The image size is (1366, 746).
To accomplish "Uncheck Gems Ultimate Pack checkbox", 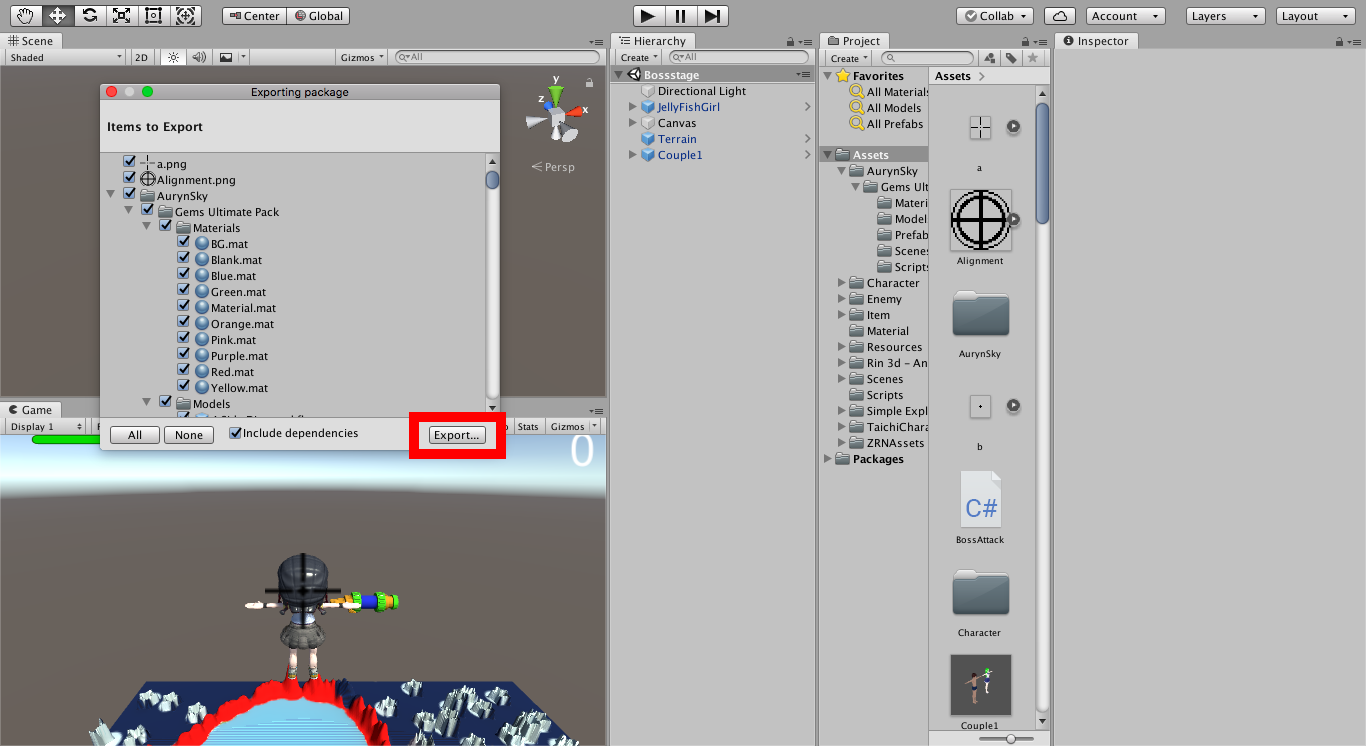I will point(147,209).
